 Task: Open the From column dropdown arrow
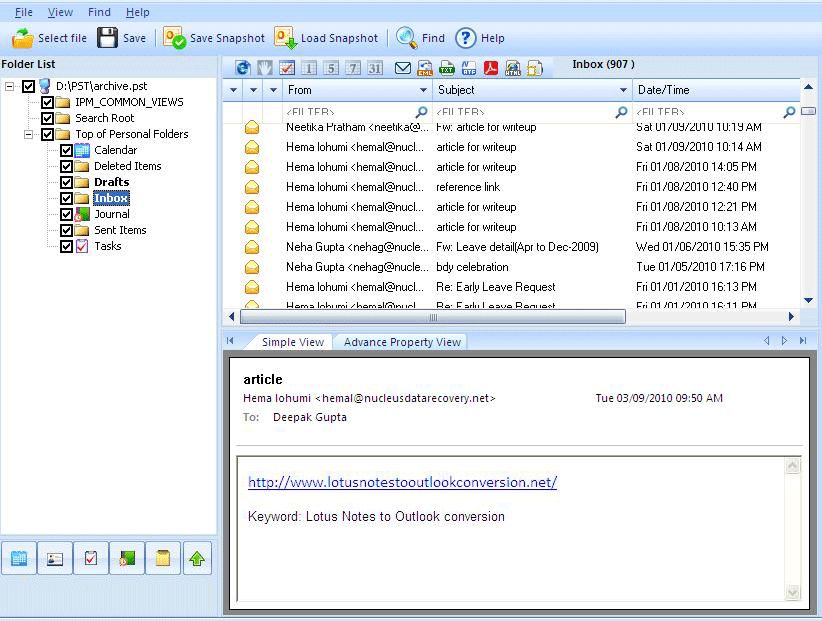point(423,90)
